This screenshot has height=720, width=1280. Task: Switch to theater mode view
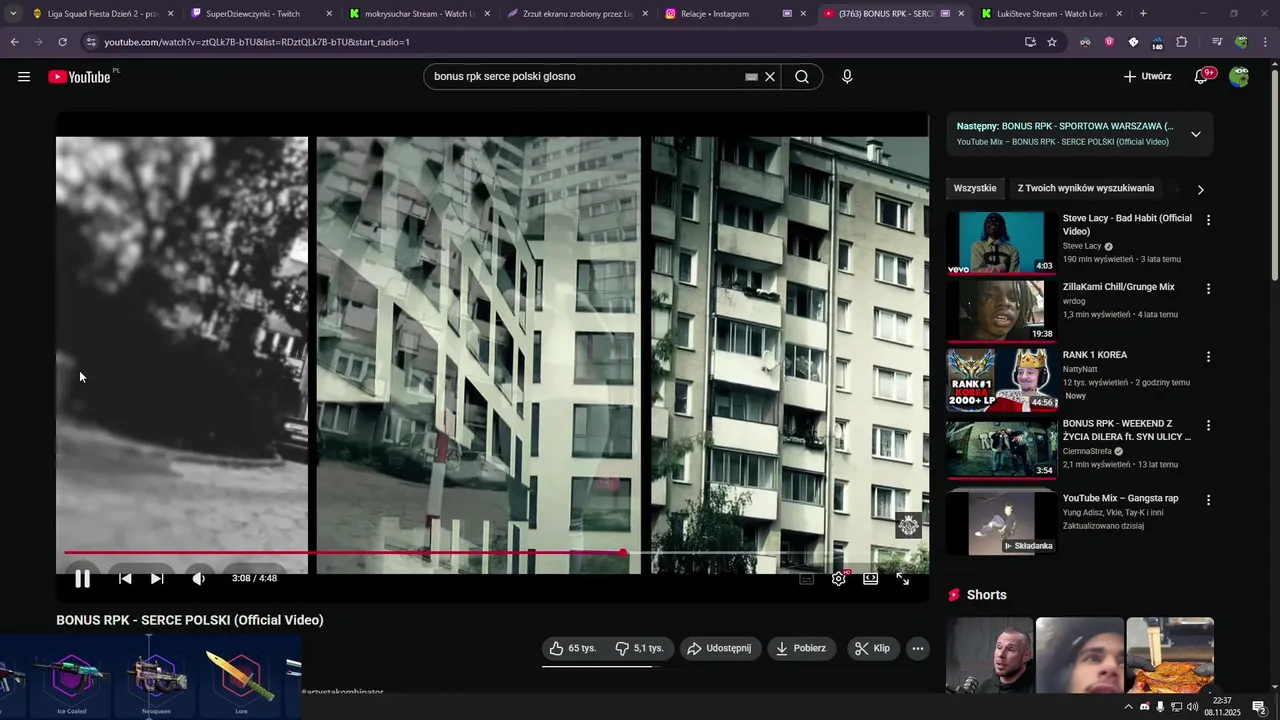[x=871, y=578]
